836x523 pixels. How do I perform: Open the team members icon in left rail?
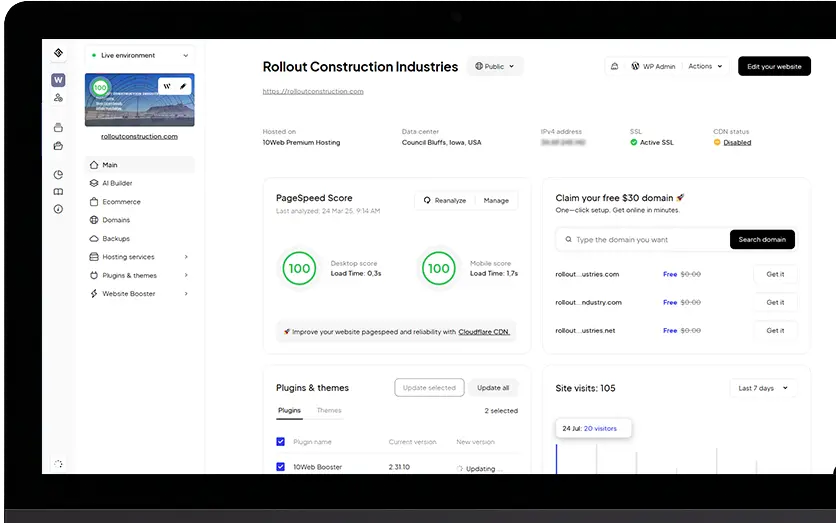point(58,98)
